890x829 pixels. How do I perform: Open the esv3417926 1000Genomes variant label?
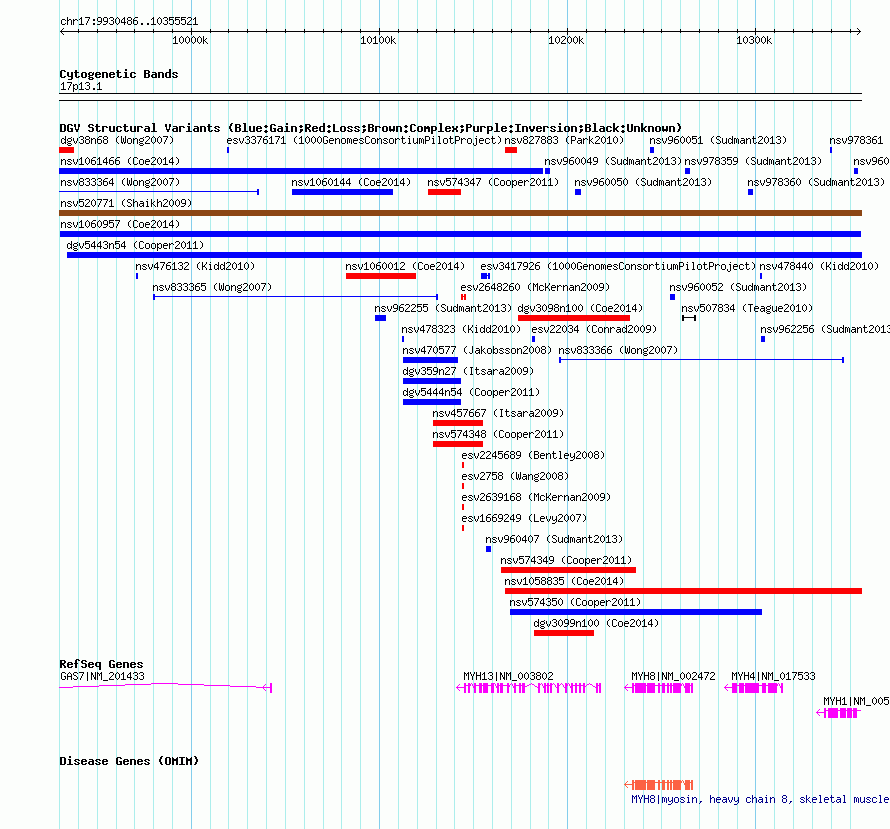coord(619,266)
